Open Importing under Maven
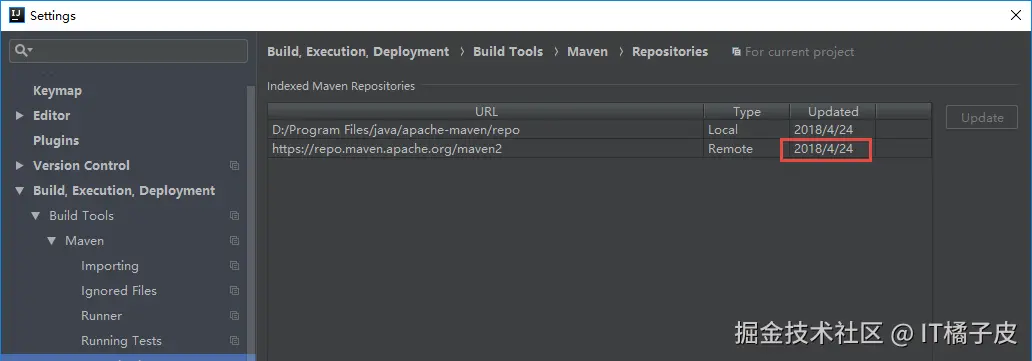The height and width of the screenshot is (361, 1032). tap(110, 265)
